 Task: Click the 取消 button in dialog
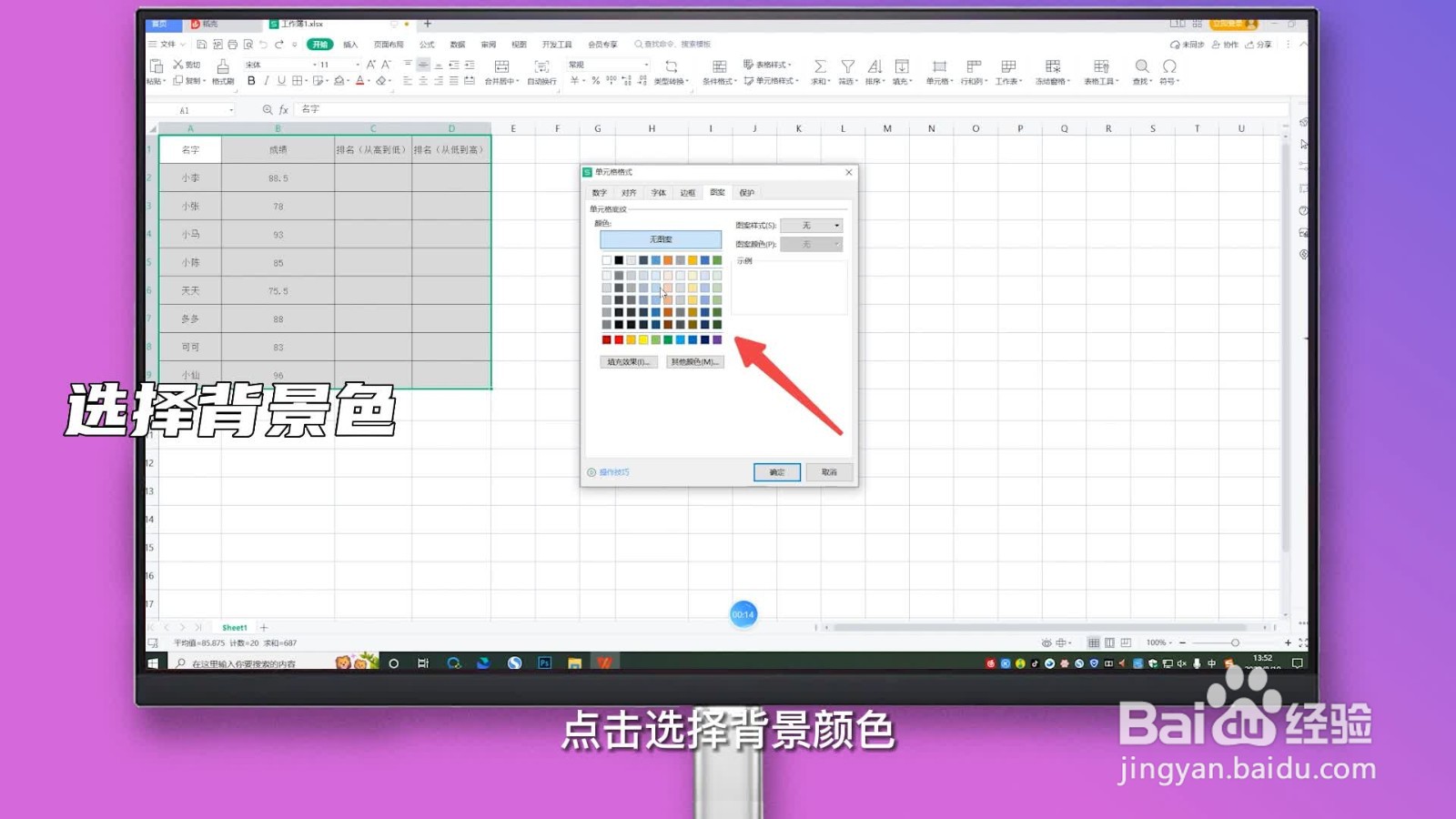pyautogui.click(x=829, y=472)
